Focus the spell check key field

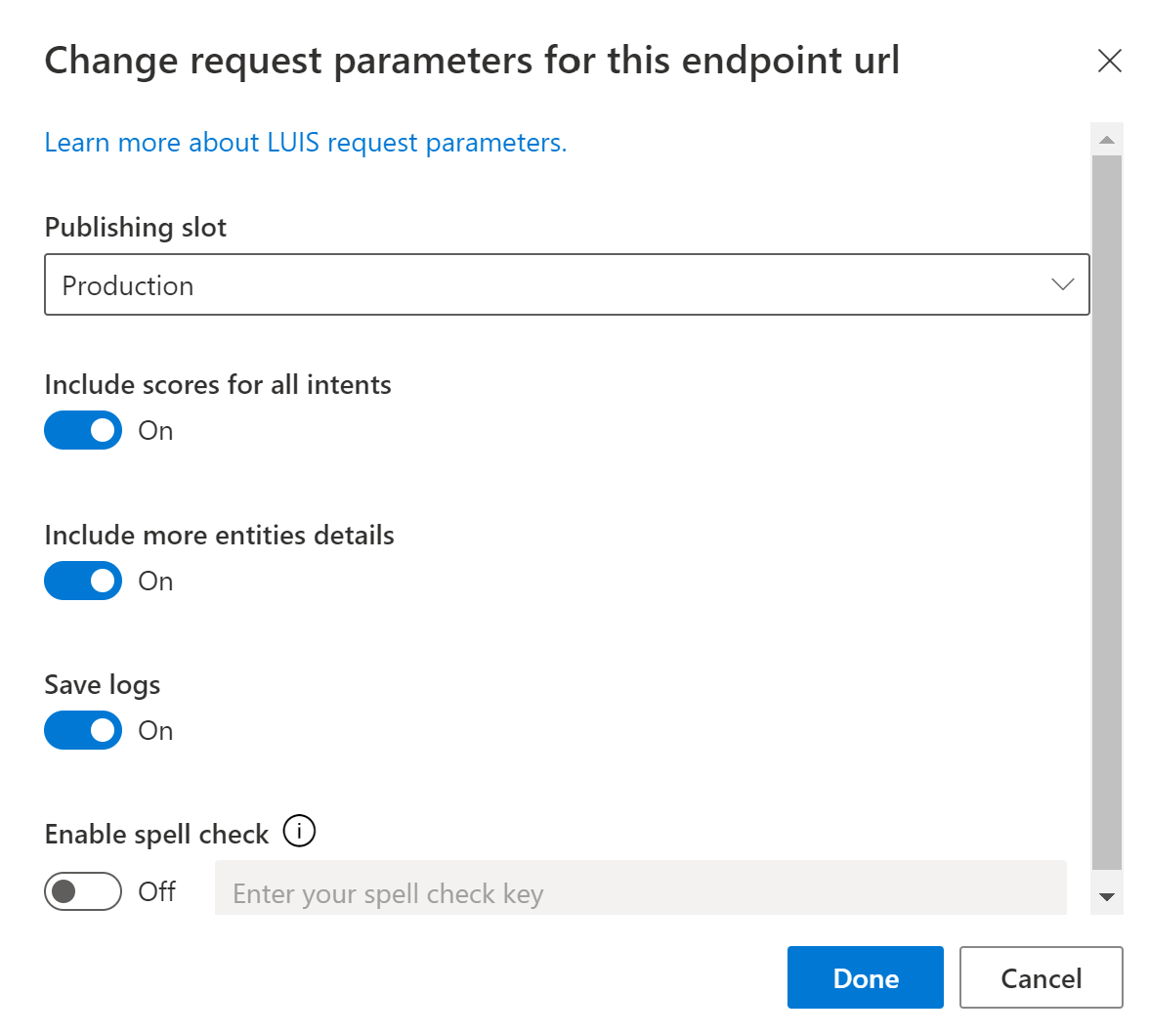point(641,888)
